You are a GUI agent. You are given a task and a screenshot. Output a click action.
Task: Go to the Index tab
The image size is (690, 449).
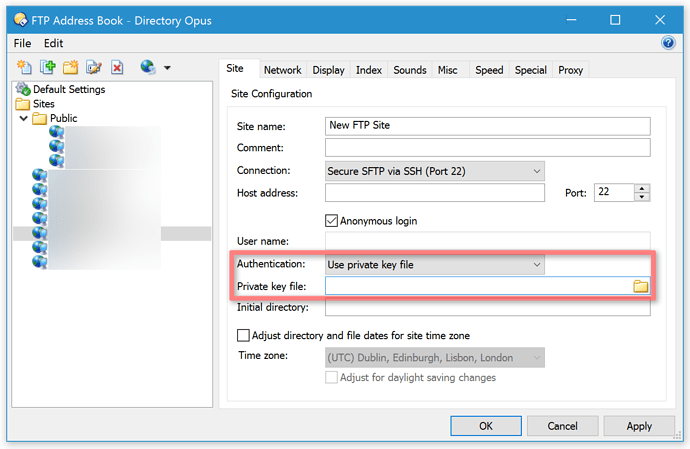(x=369, y=70)
